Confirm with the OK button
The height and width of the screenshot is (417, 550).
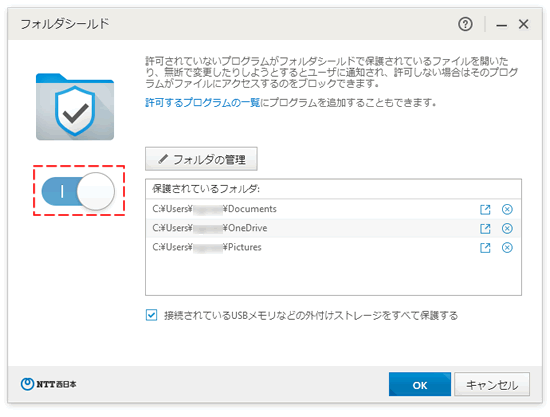(x=420, y=384)
